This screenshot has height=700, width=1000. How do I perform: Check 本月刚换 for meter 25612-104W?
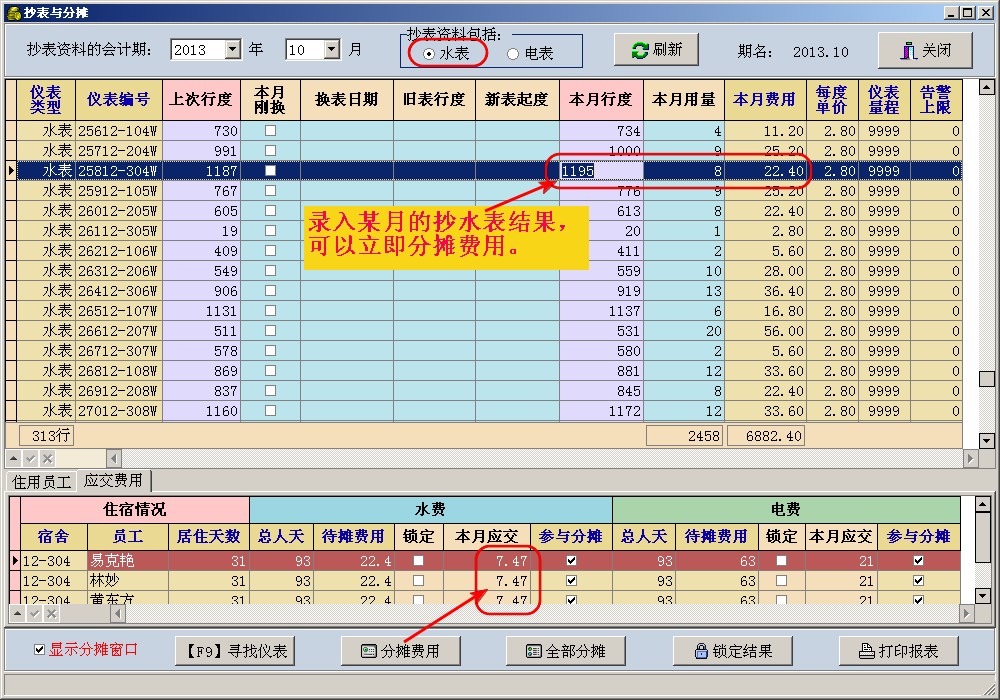click(x=270, y=131)
